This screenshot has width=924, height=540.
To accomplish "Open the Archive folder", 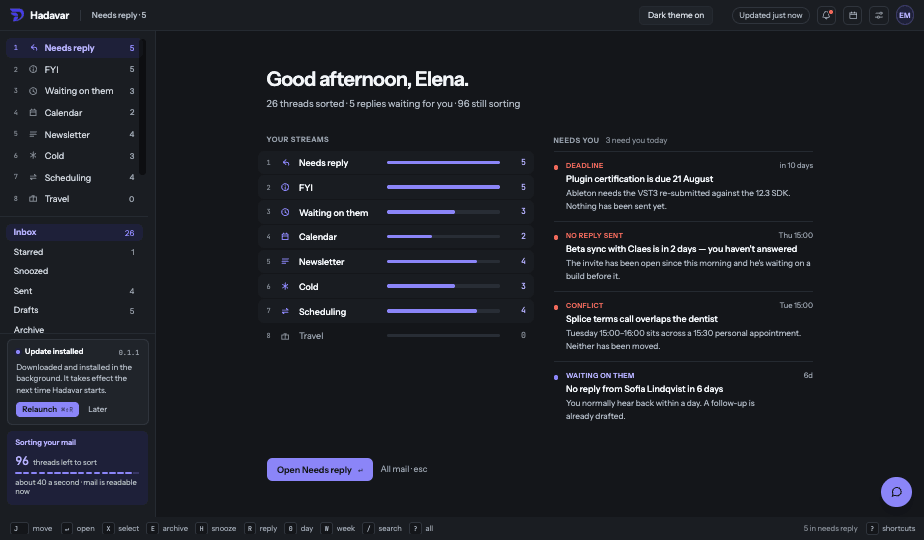I will [74, 330].
